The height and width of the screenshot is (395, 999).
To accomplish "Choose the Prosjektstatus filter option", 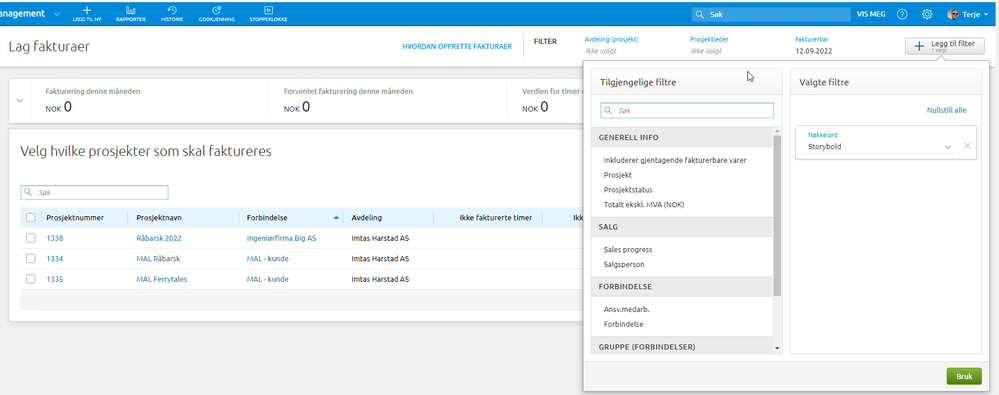I will pyautogui.click(x=628, y=189).
